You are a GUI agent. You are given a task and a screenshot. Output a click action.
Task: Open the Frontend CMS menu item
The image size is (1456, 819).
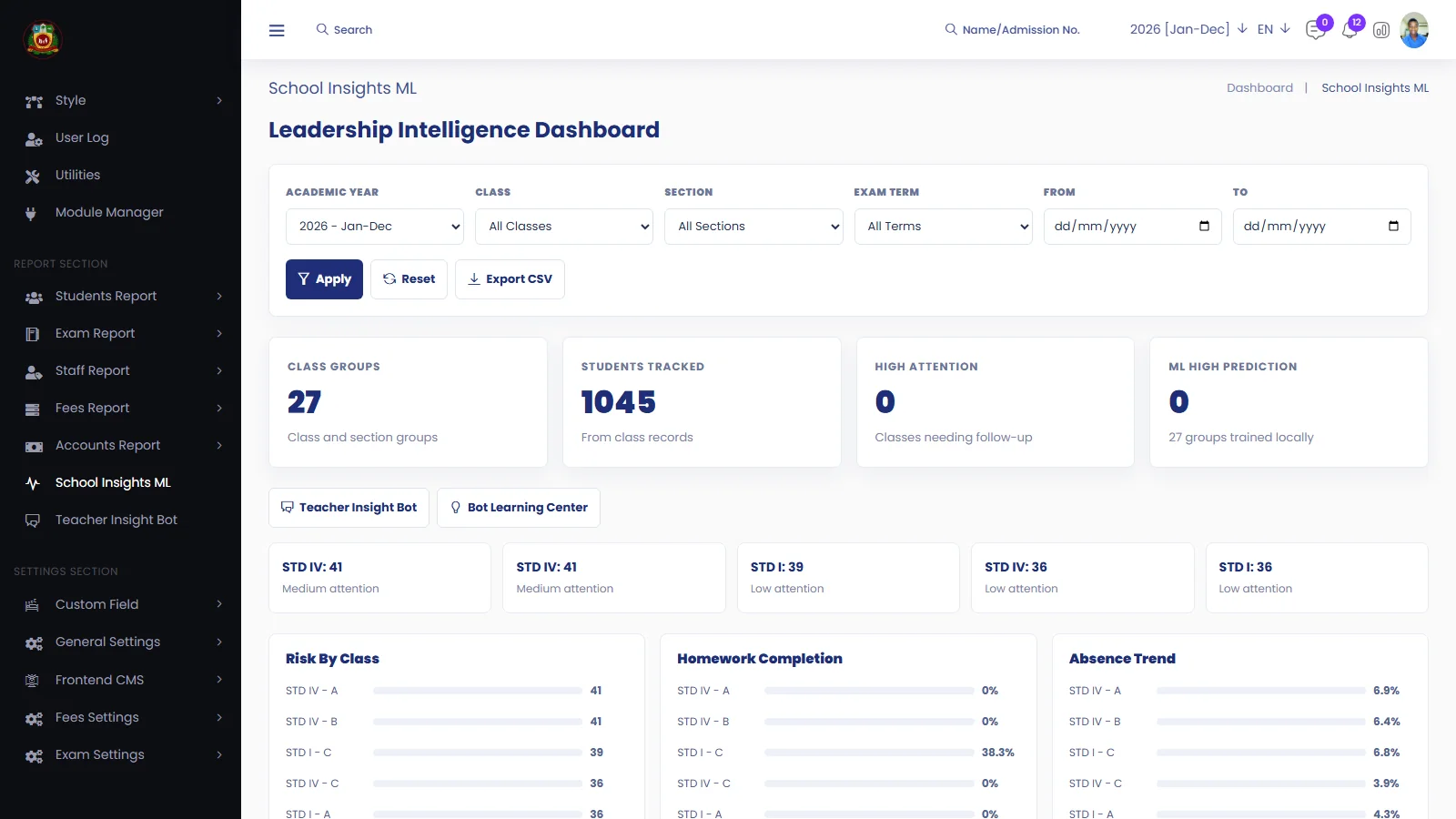click(x=120, y=681)
